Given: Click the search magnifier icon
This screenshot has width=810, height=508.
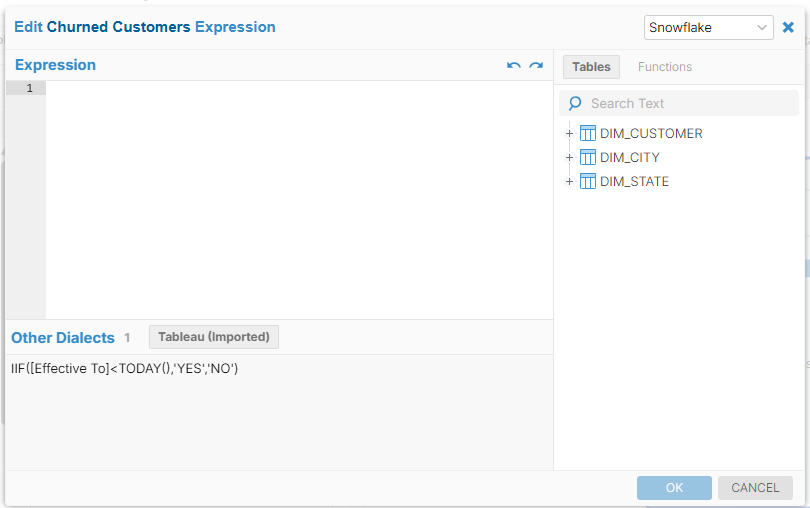Looking at the screenshot, I should pyautogui.click(x=575, y=103).
